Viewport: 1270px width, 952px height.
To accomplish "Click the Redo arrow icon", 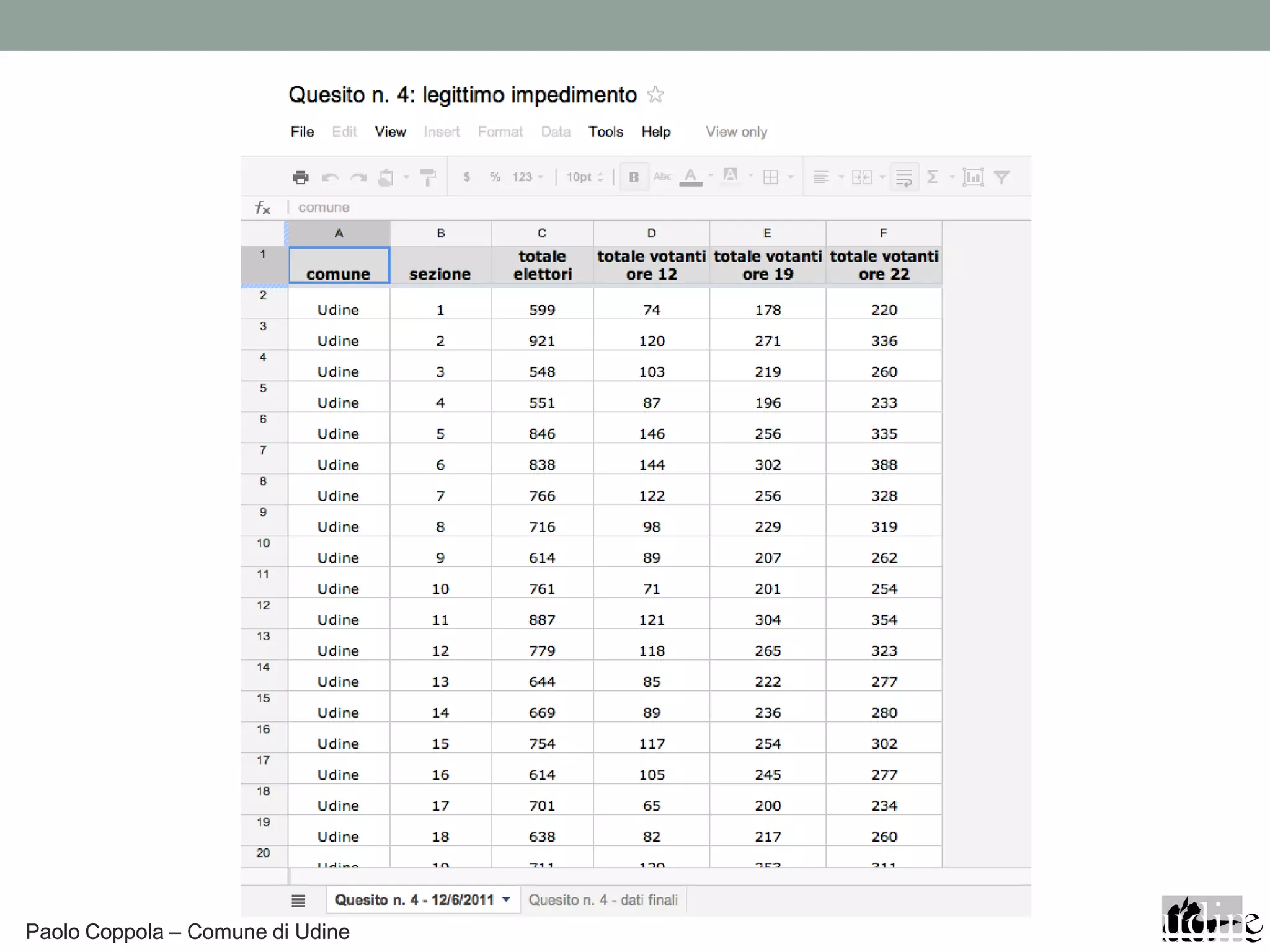I will click(358, 178).
